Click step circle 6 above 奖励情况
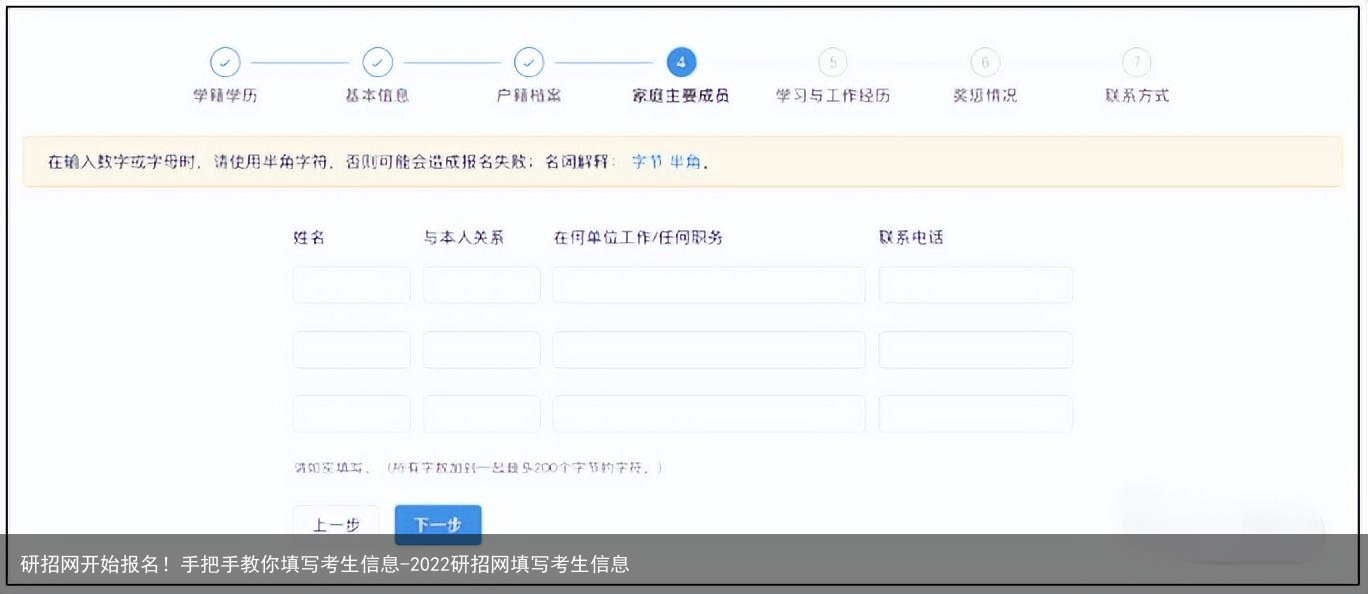Image resolution: width=1368 pixels, height=594 pixels. tap(985, 62)
